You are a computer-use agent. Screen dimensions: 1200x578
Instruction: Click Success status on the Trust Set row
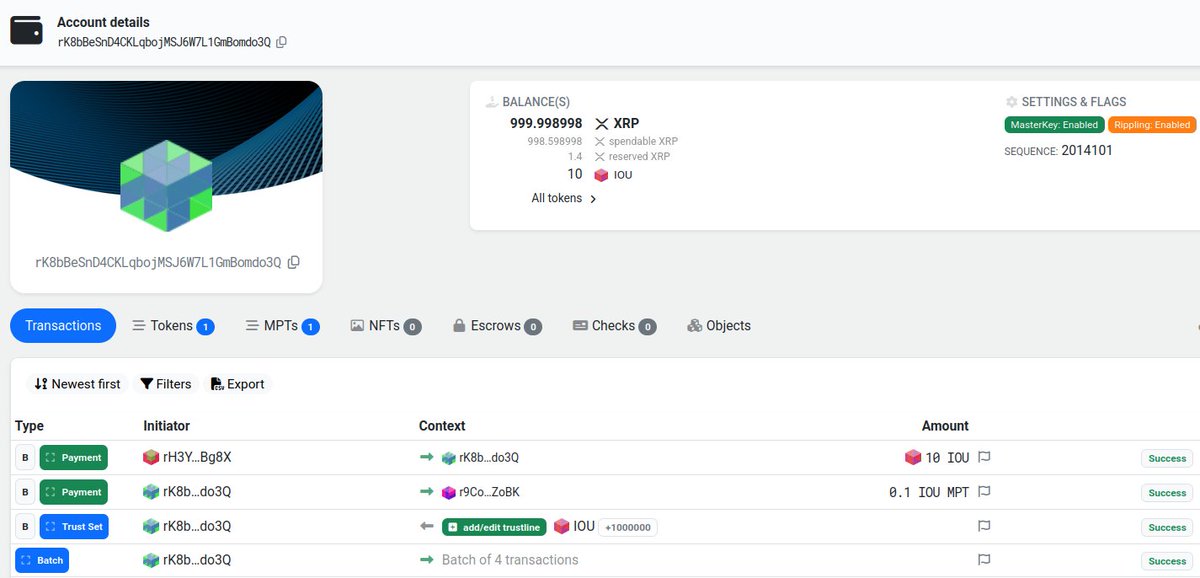pyautogui.click(x=1167, y=527)
